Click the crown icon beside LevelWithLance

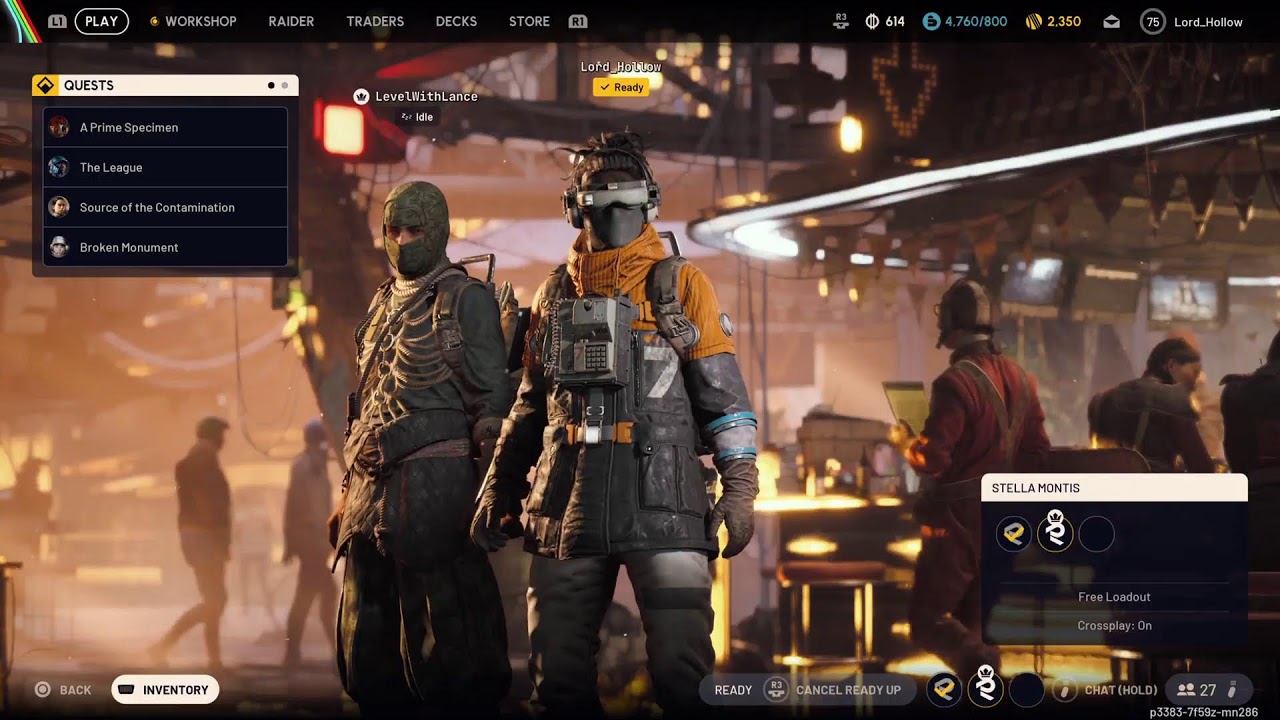point(361,96)
